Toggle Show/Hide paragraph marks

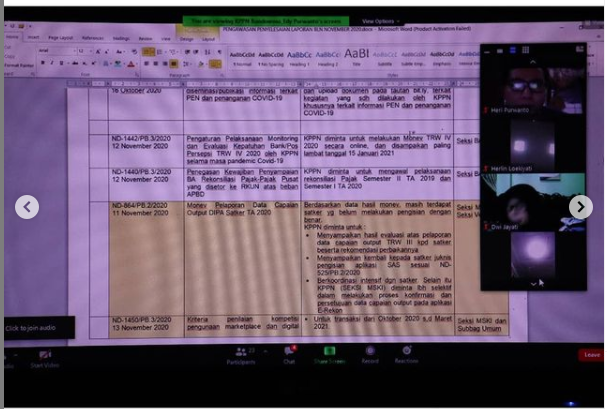point(219,52)
